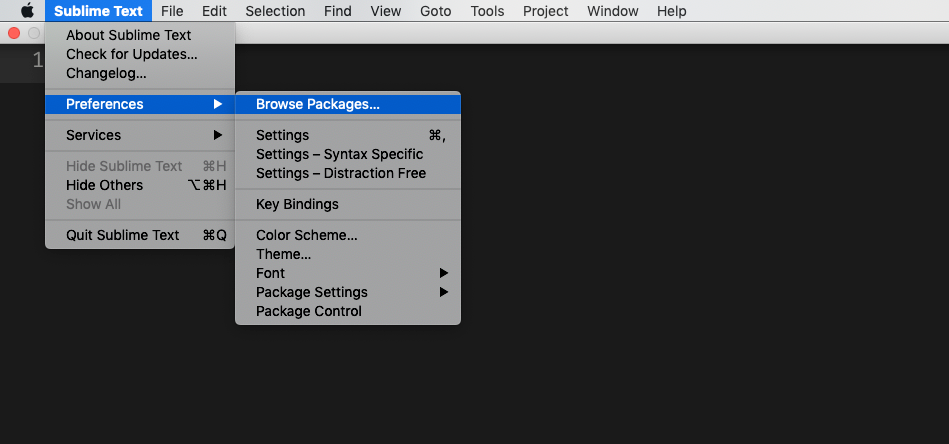Select Browse Packages...
949x444 pixels.
point(348,104)
